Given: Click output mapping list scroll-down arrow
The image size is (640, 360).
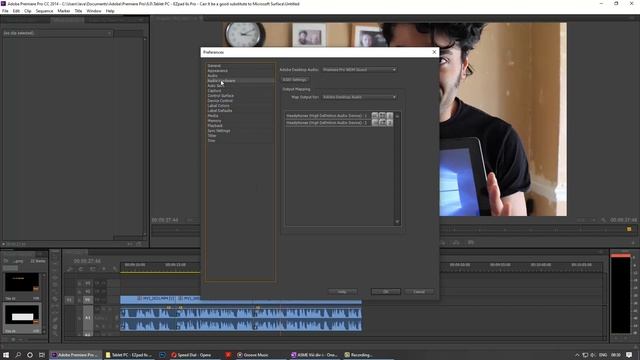Looking at the screenshot, I should pos(397,222).
